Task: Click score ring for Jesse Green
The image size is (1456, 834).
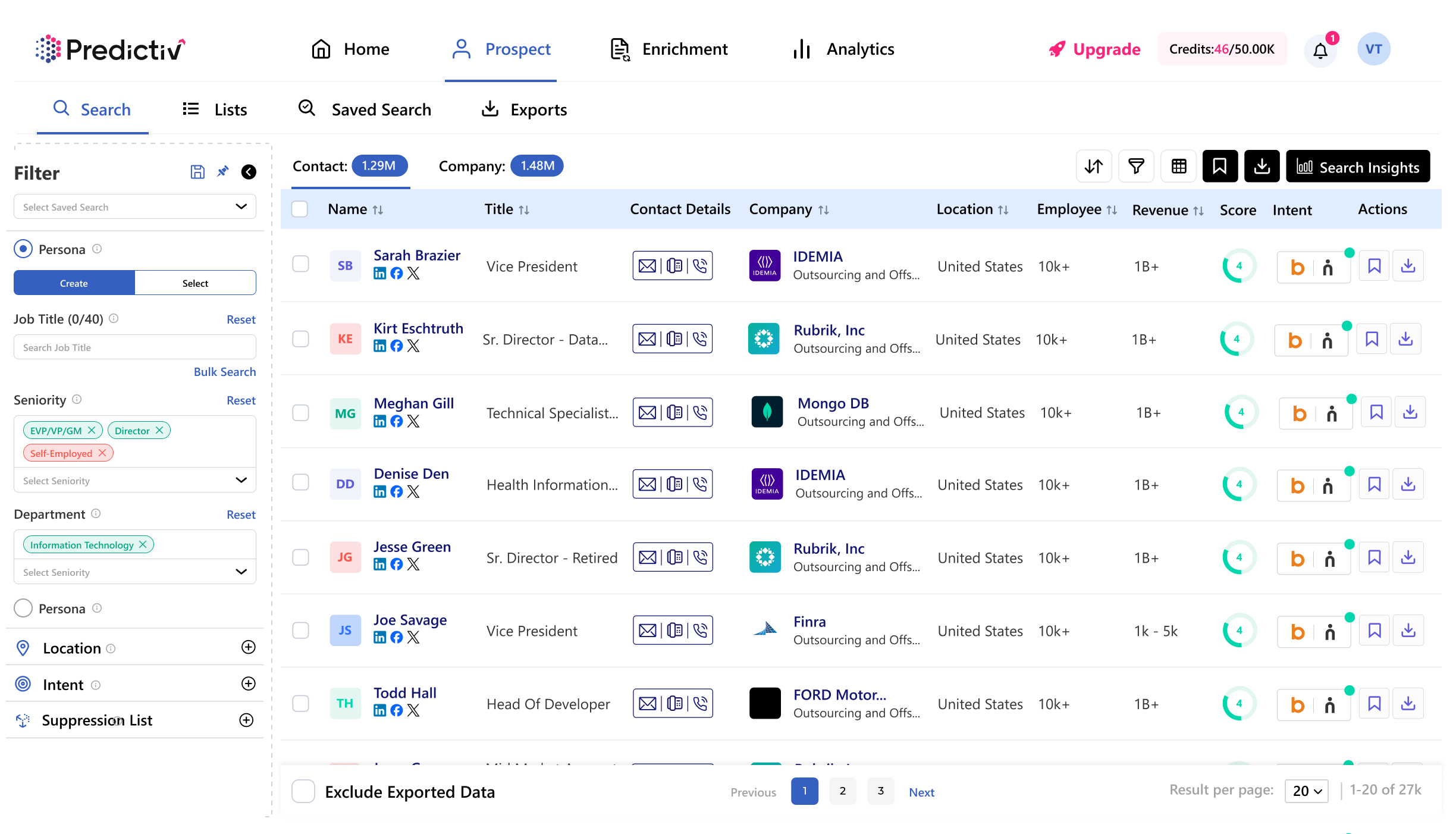Action: coord(1239,557)
